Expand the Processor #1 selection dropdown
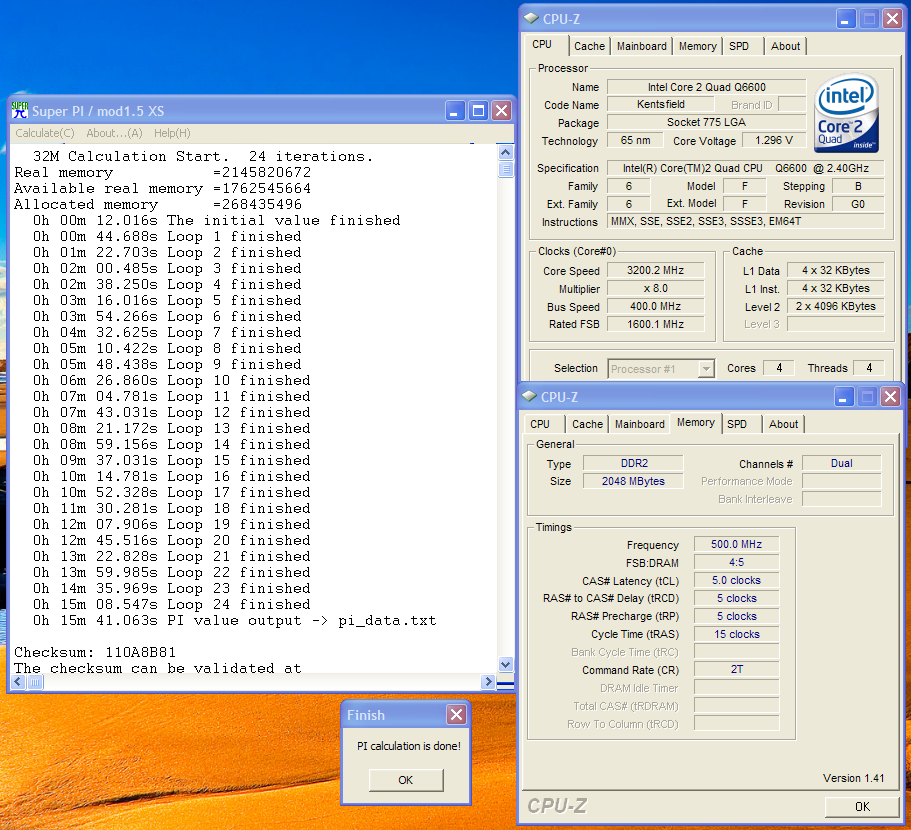911x830 pixels. coord(705,369)
